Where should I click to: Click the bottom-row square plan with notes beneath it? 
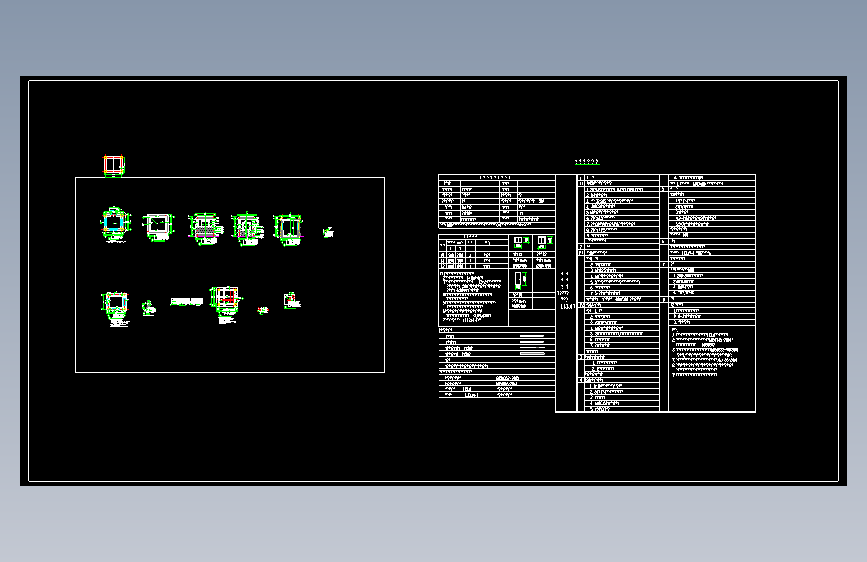click(116, 309)
